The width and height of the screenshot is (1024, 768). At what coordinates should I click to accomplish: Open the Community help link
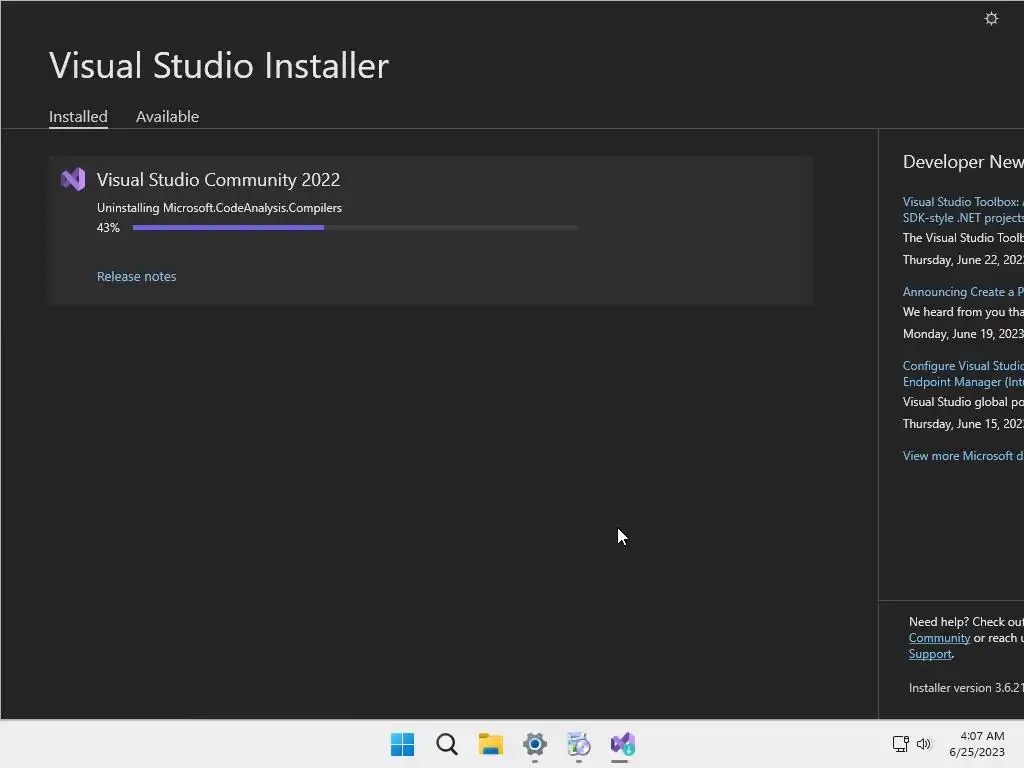point(939,638)
